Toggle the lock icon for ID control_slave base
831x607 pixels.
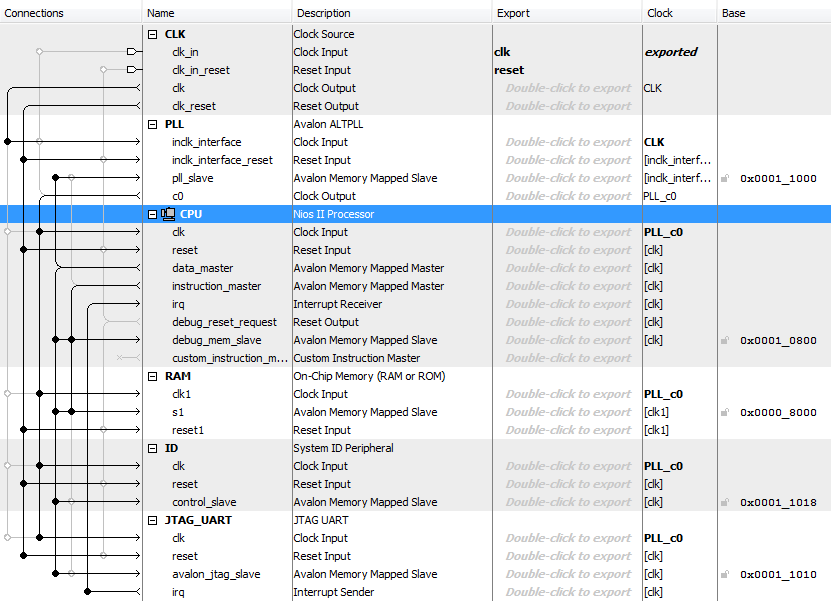725,502
